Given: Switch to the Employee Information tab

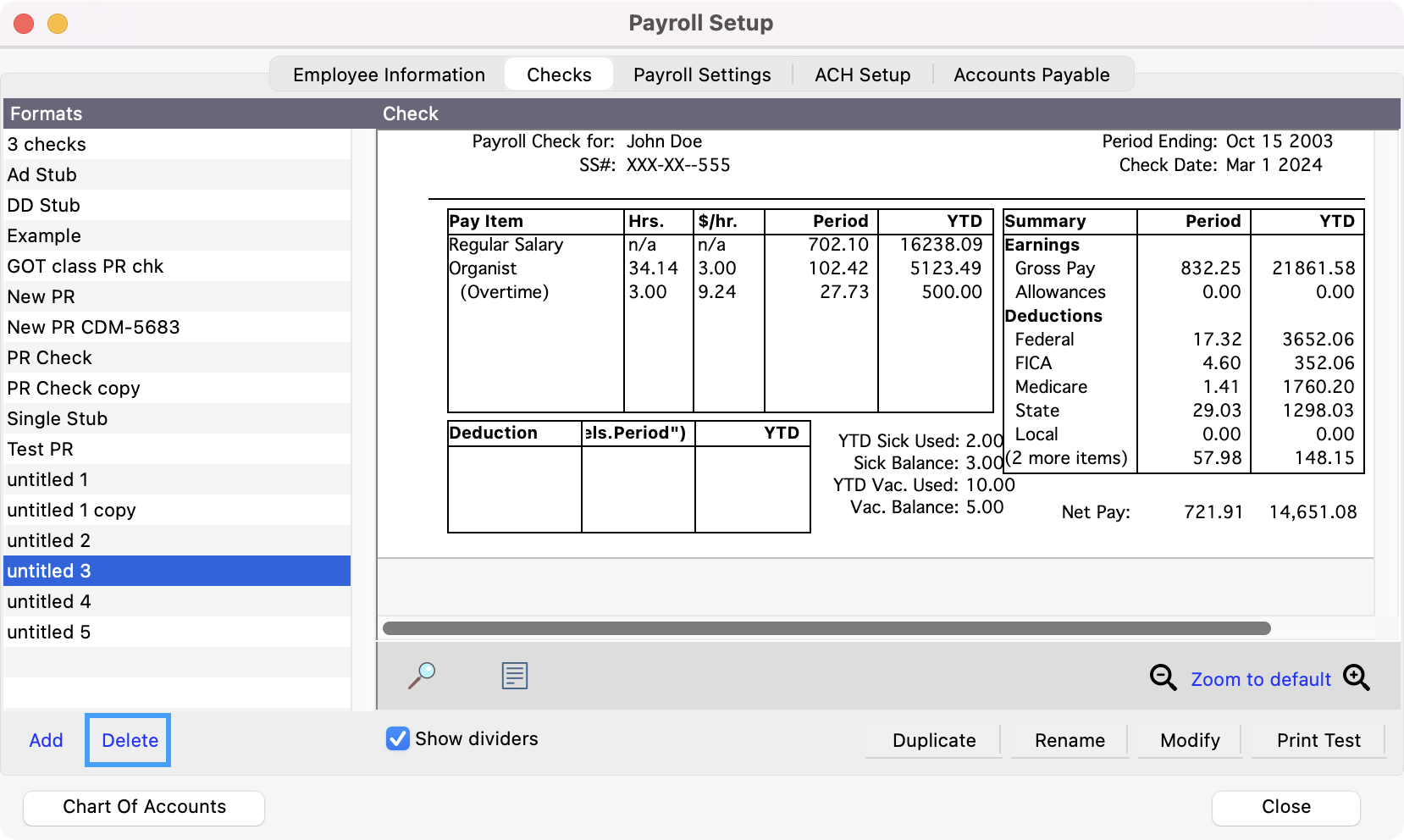Looking at the screenshot, I should (389, 75).
